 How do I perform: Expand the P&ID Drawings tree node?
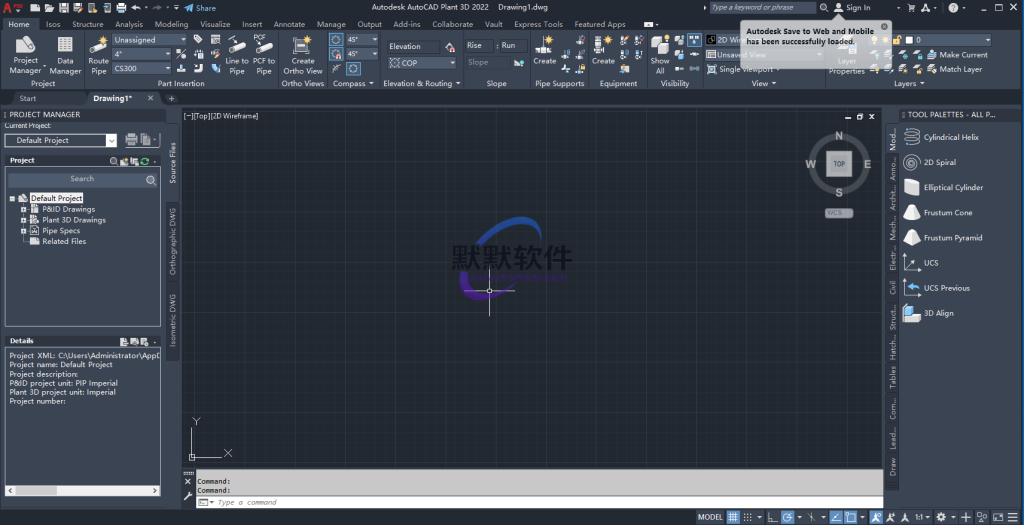pos(22,209)
